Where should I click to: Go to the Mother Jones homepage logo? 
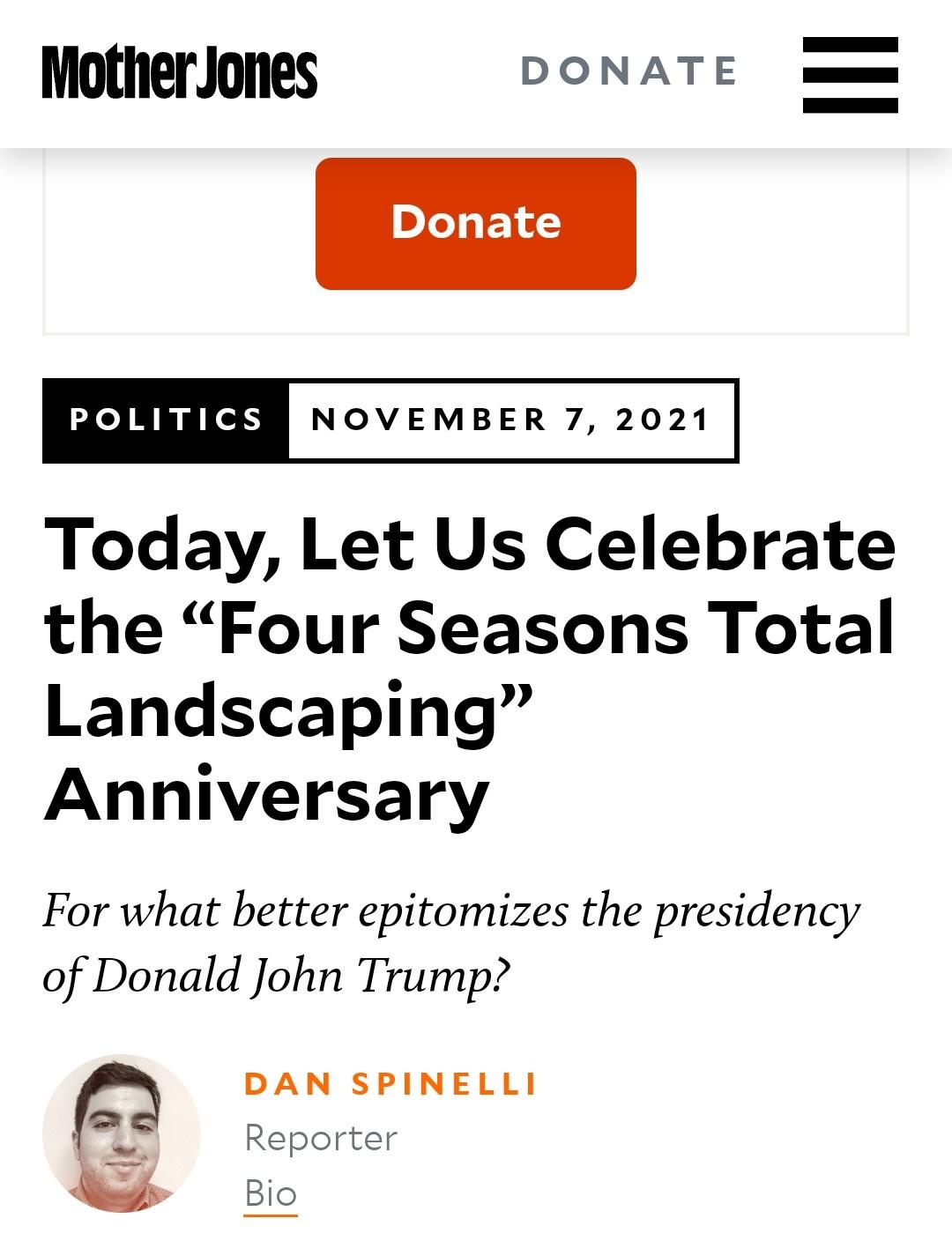[180, 72]
